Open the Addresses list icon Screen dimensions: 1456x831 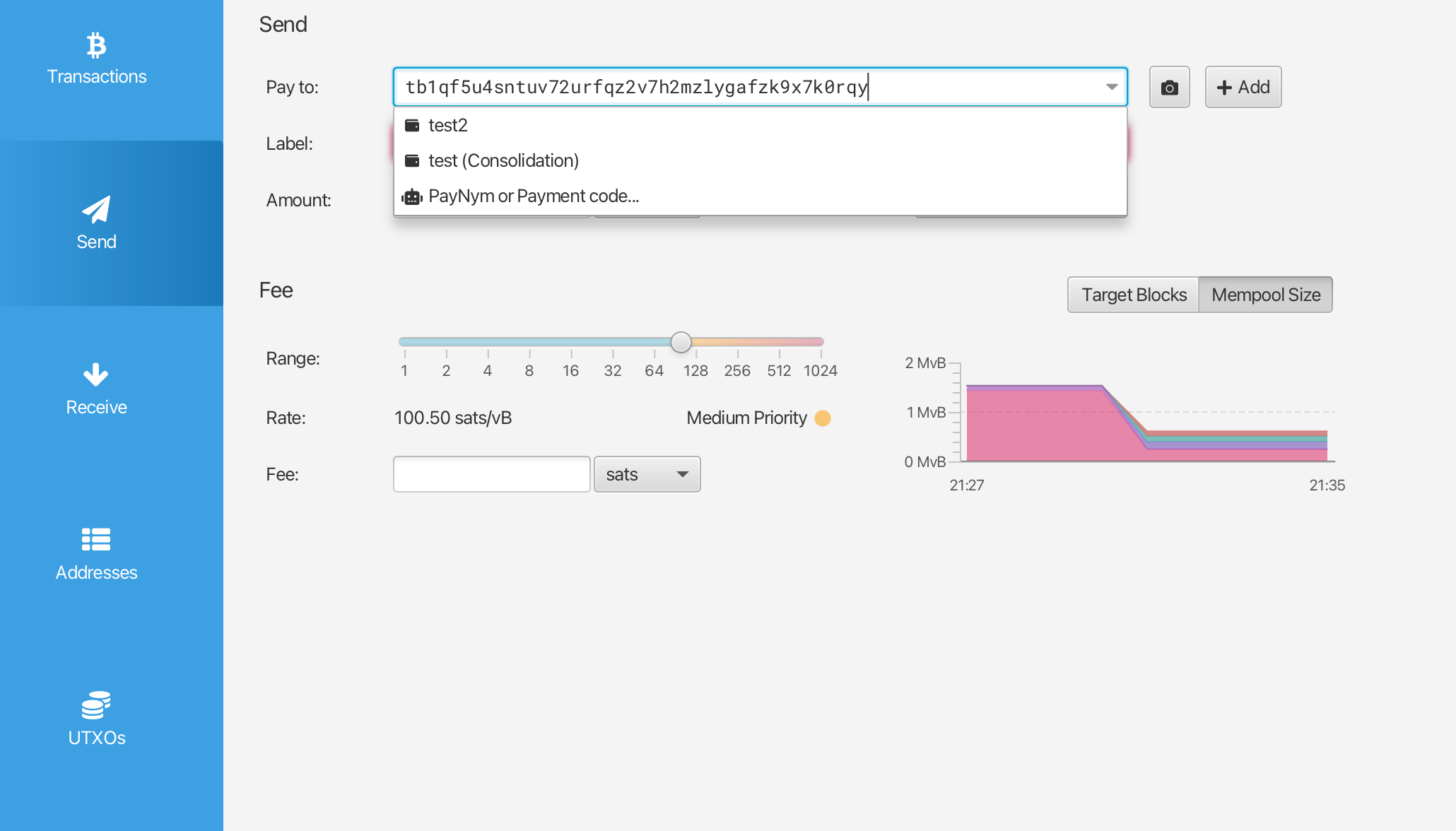96,540
